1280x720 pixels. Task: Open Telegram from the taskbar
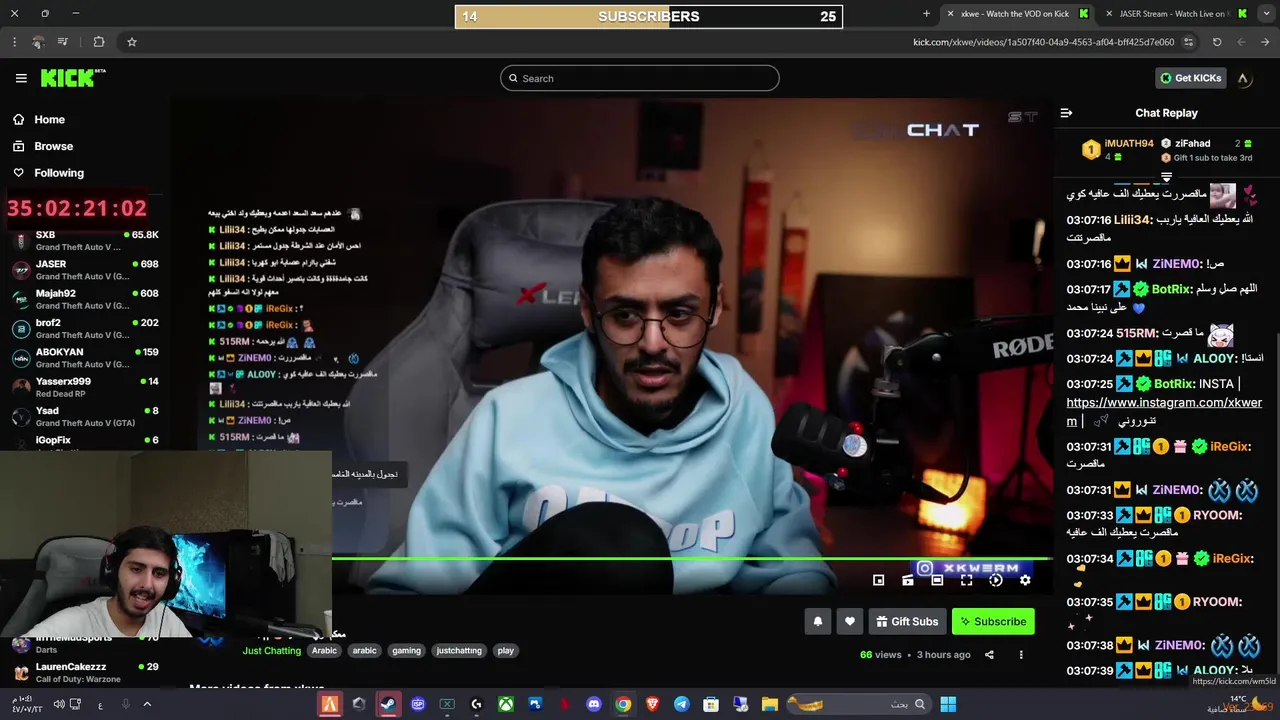pyautogui.click(x=682, y=704)
